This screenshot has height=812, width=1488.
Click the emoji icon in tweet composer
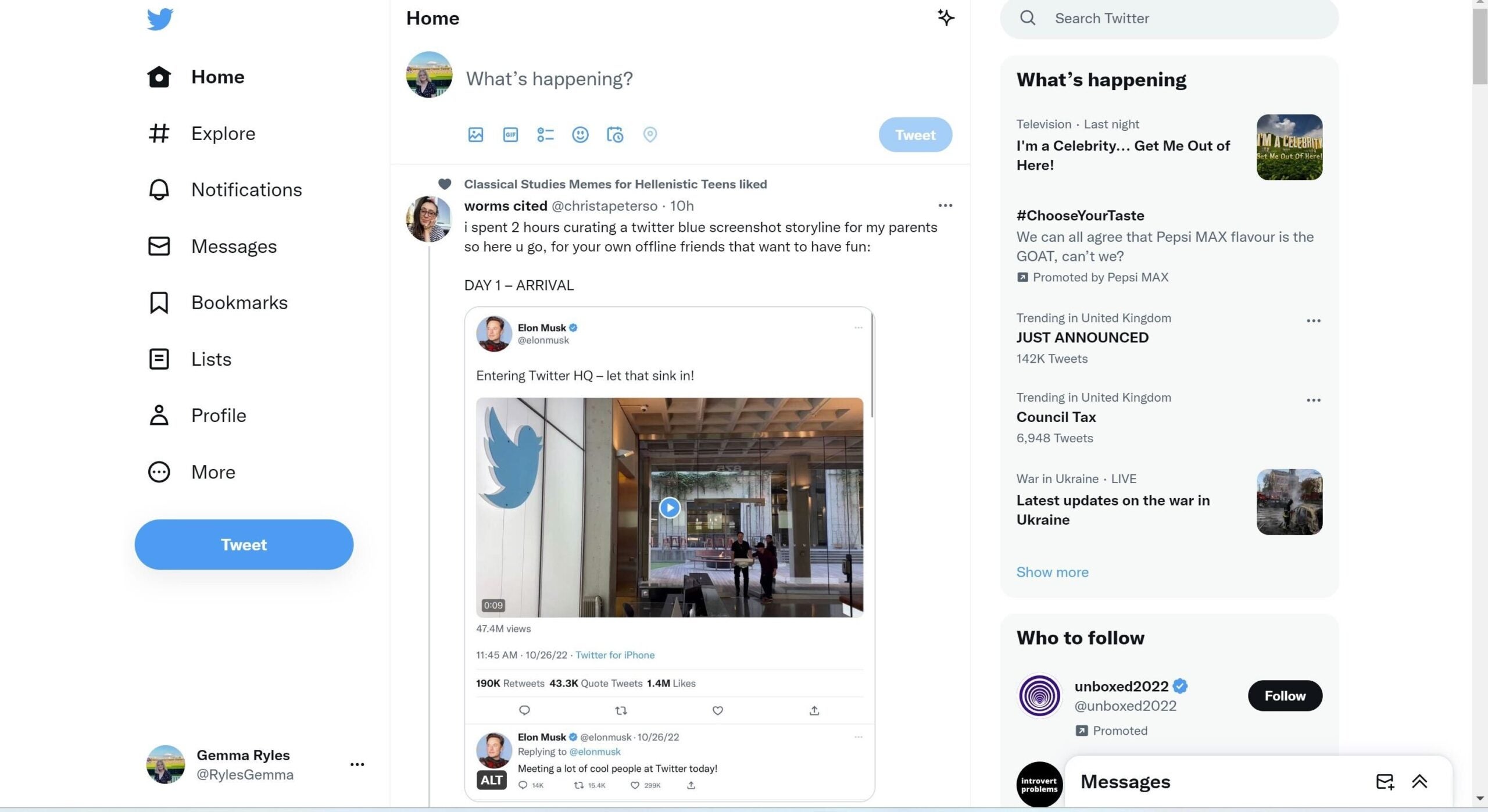(x=581, y=134)
